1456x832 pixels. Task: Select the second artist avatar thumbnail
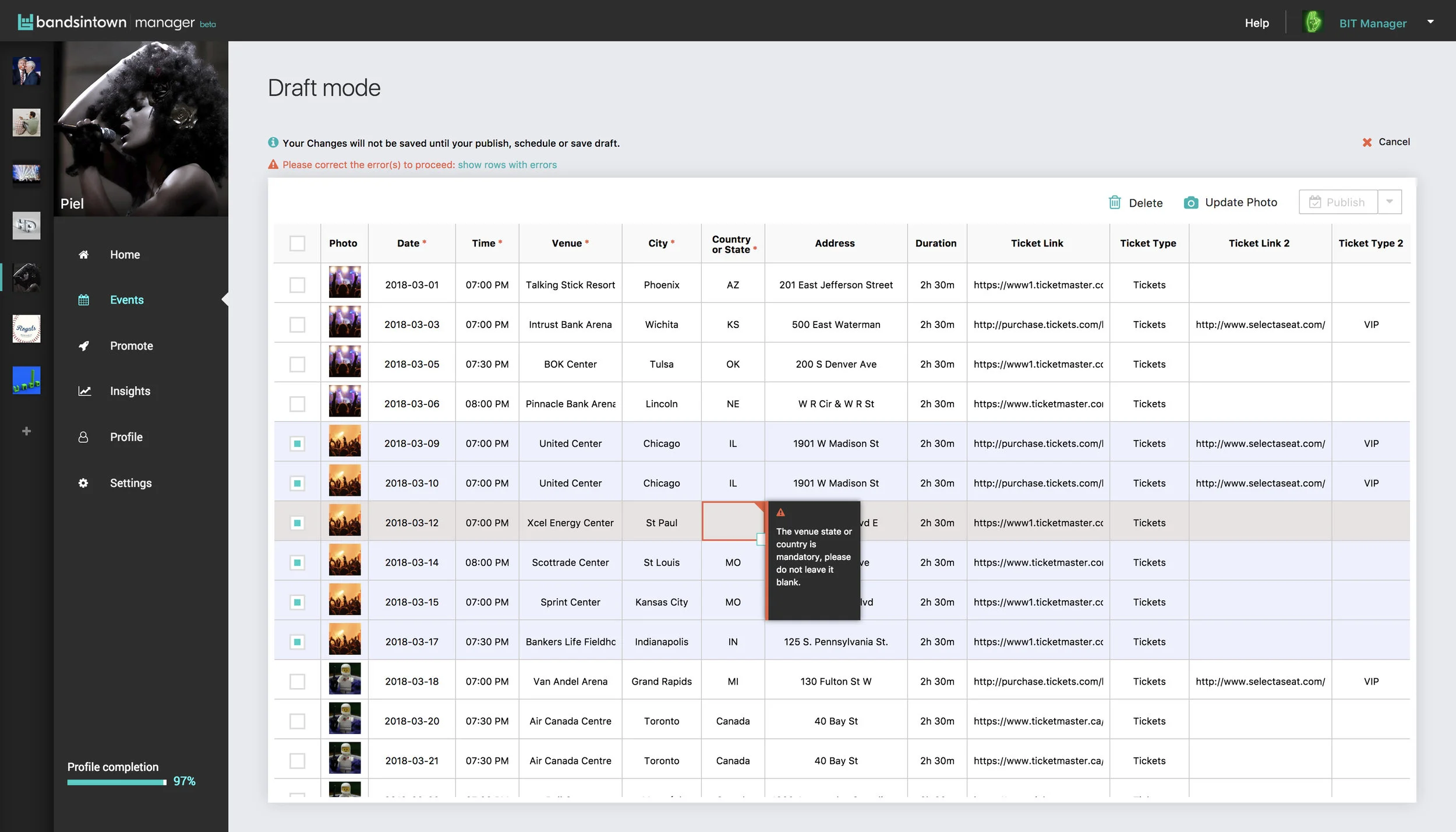(26, 122)
